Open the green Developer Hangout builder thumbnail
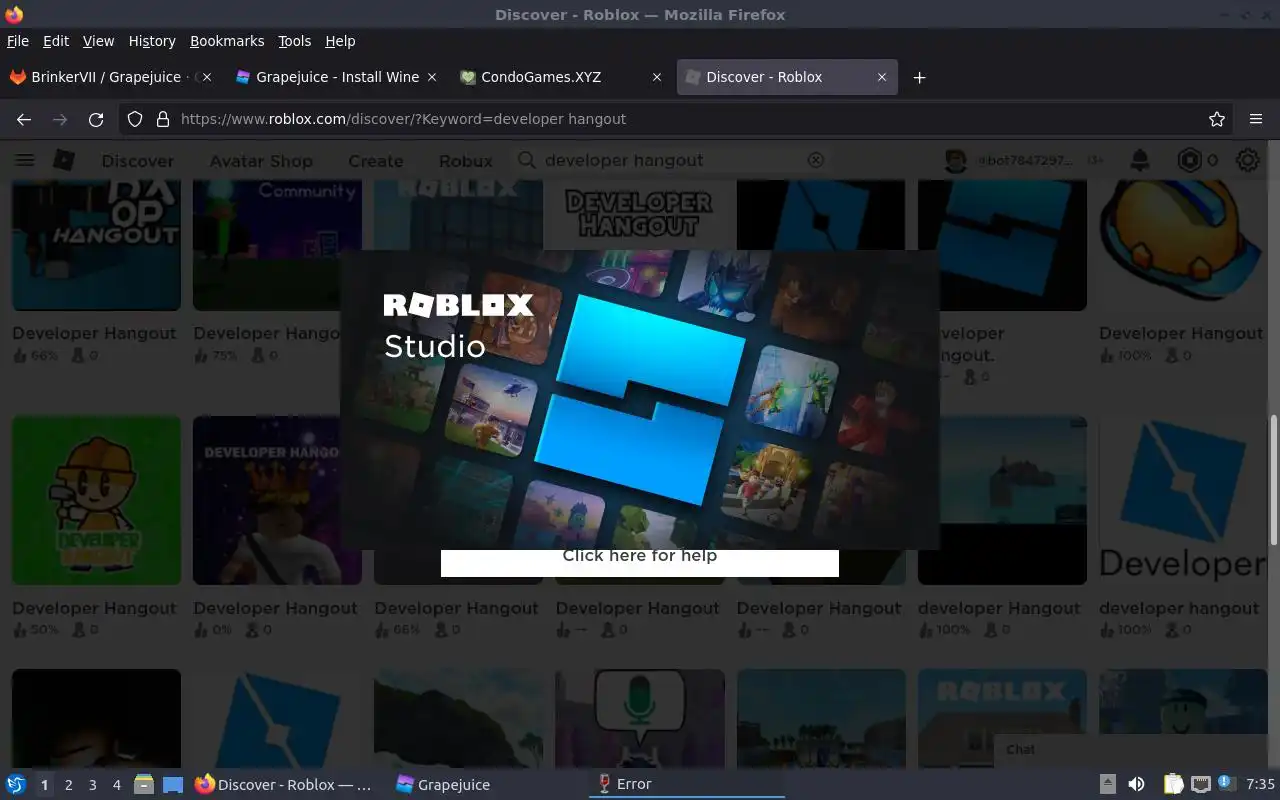The width and height of the screenshot is (1280, 800). 97,500
